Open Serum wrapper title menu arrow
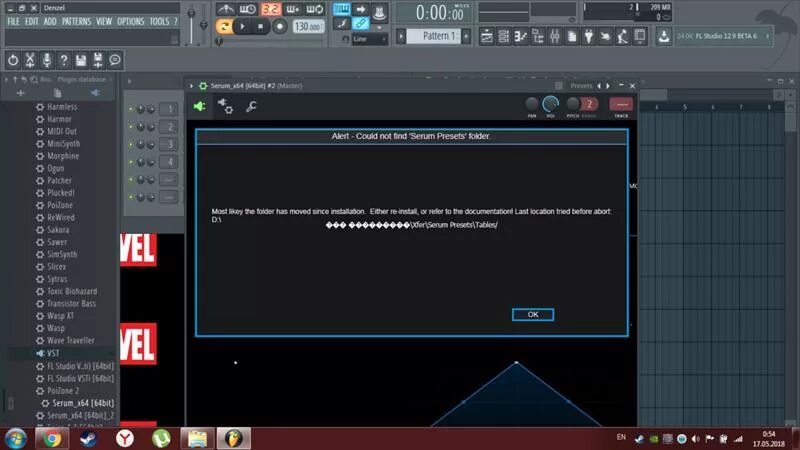 pyautogui.click(x=192, y=86)
